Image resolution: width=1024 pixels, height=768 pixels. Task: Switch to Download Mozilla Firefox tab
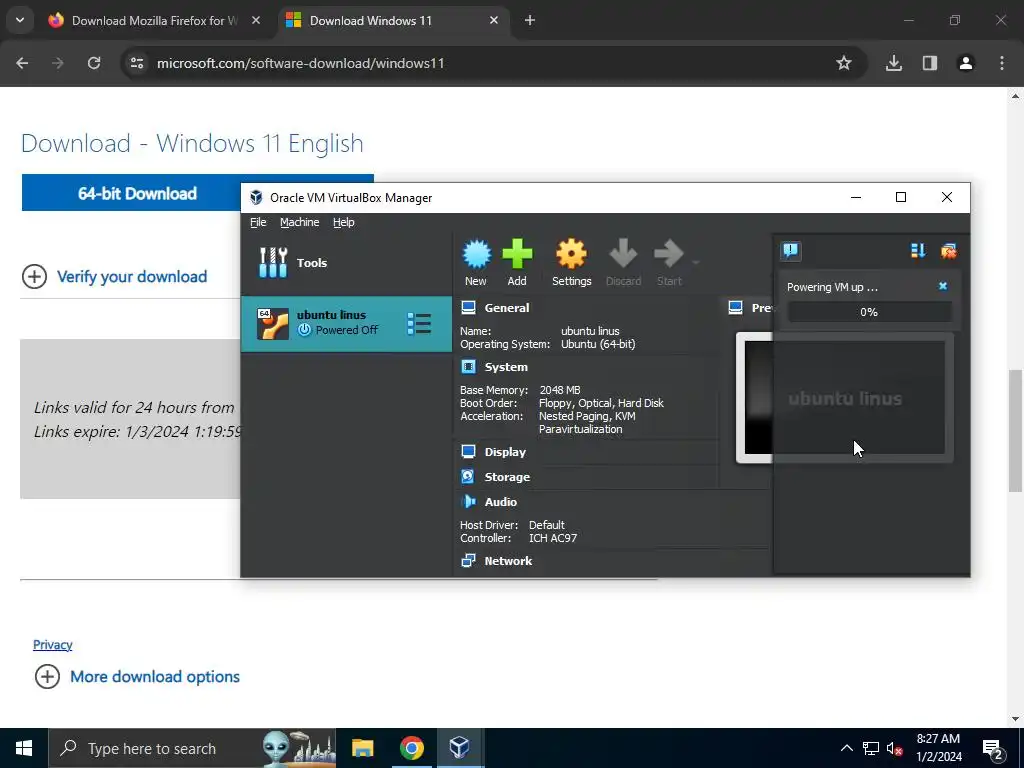pos(154,21)
